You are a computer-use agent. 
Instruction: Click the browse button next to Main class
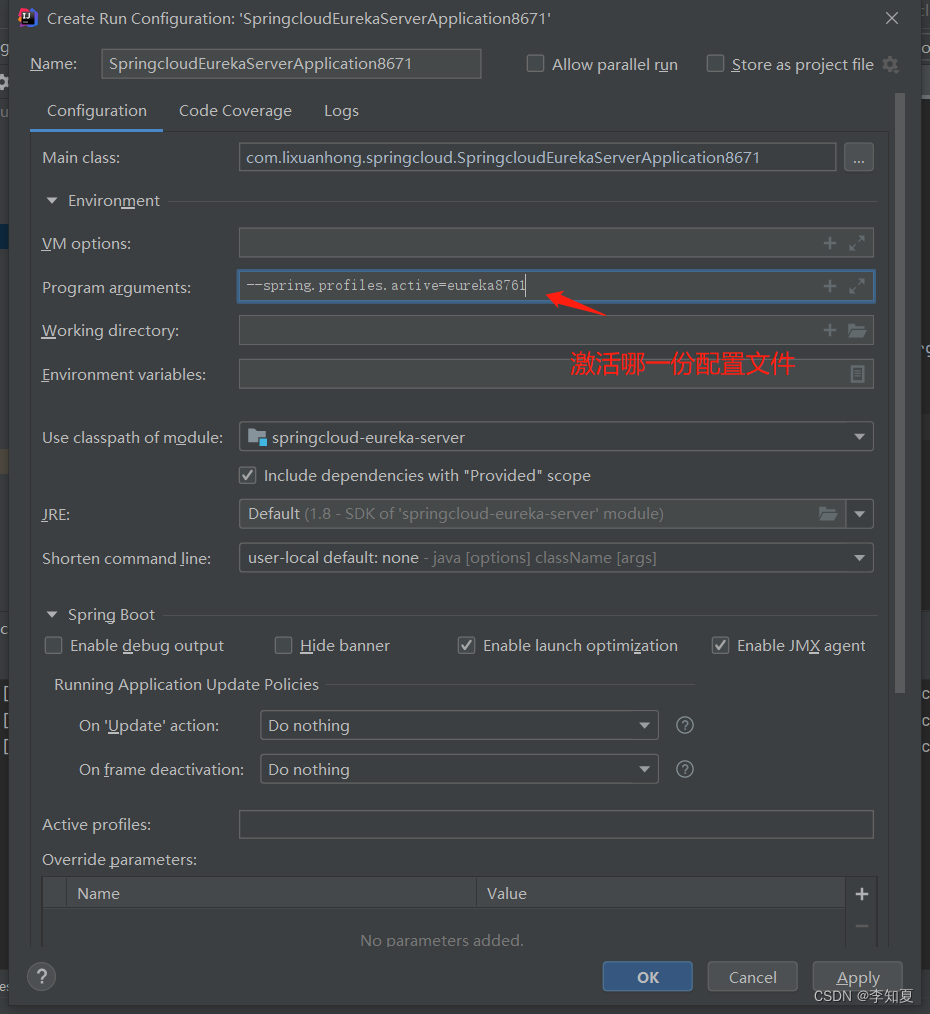[x=858, y=157]
